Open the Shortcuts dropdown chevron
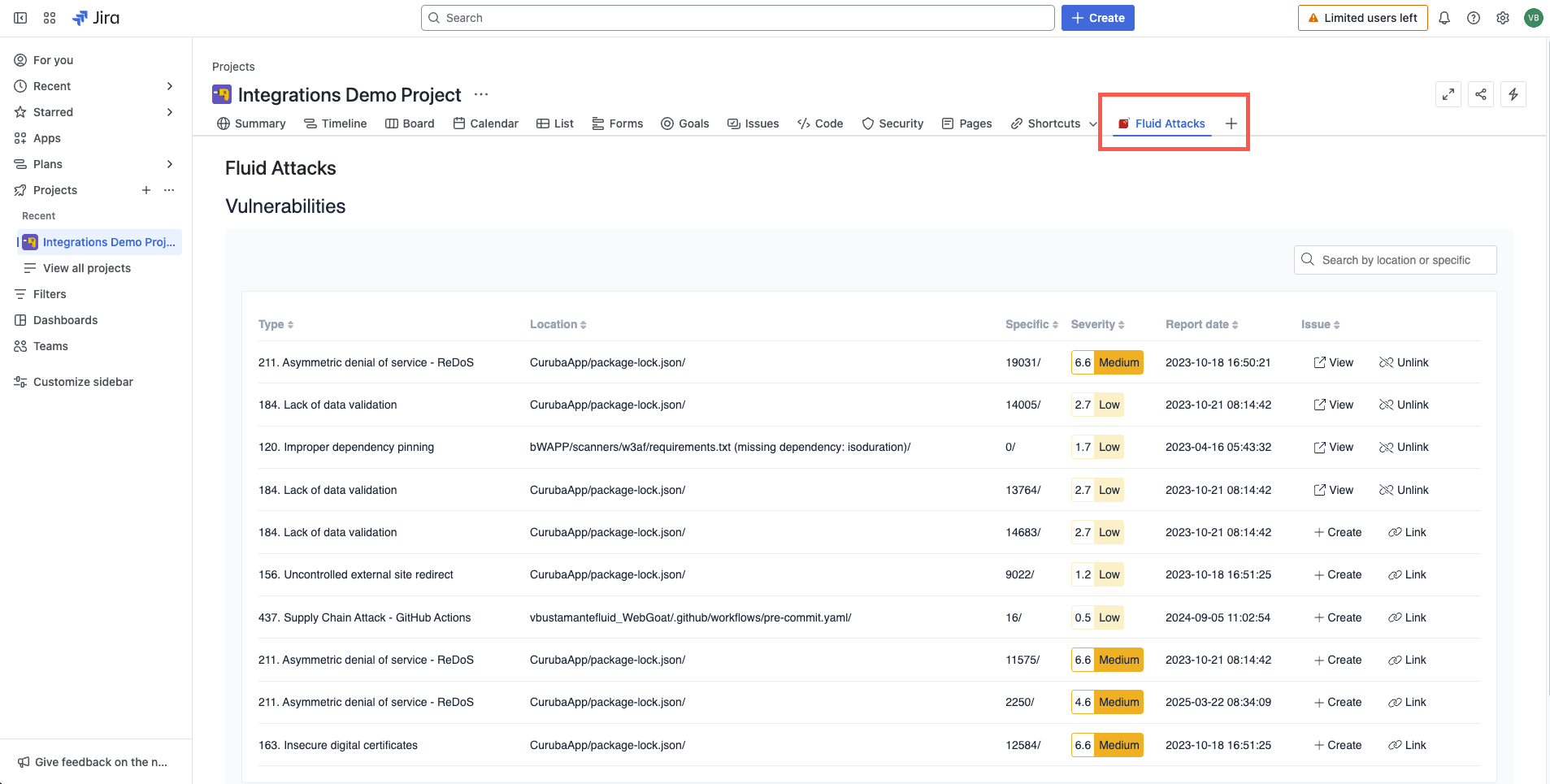 tap(1093, 123)
